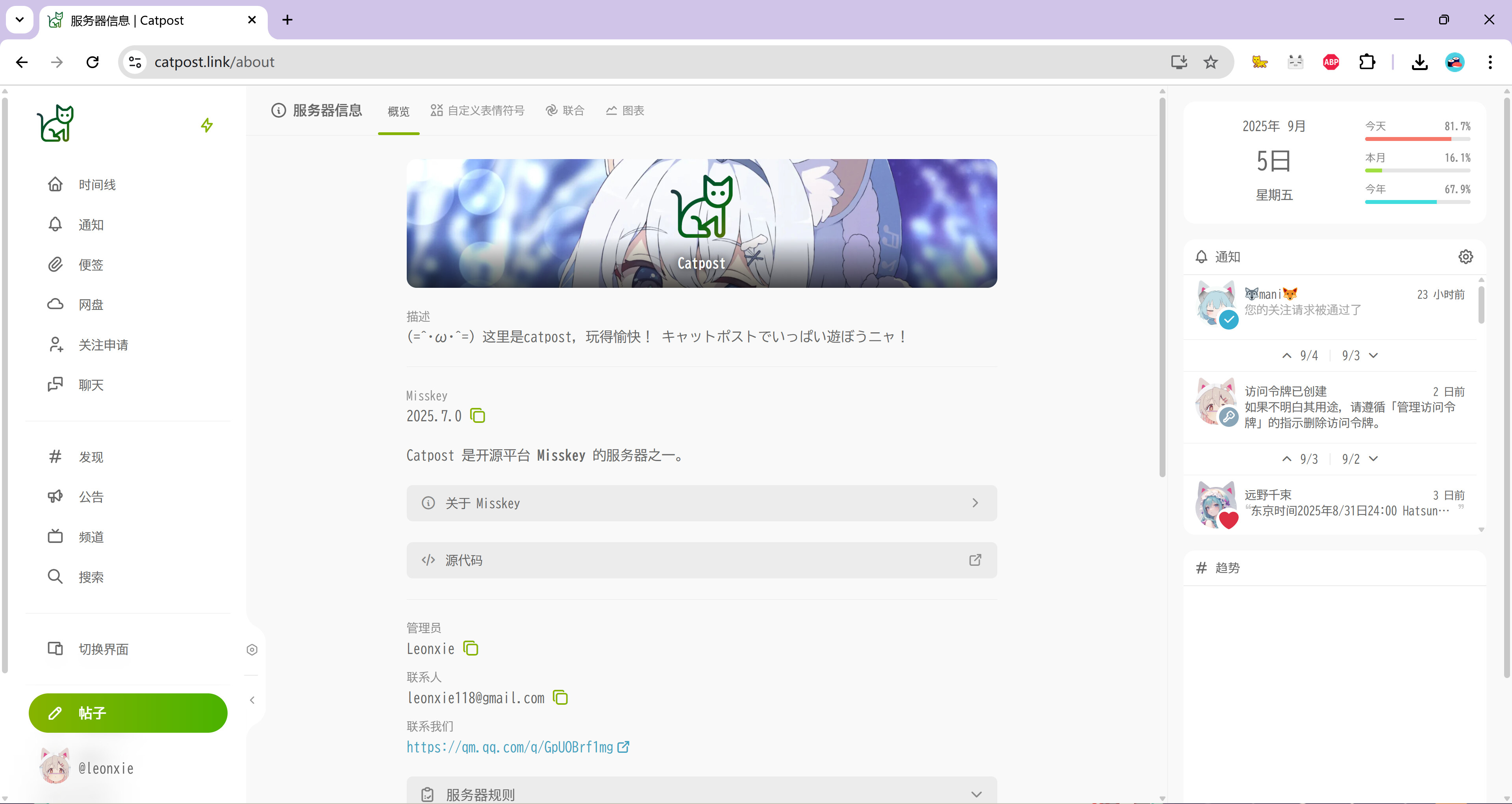Click the lightning bolt icon in sidebar
The height and width of the screenshot is (804, 1512).
[x=207, y=125]
